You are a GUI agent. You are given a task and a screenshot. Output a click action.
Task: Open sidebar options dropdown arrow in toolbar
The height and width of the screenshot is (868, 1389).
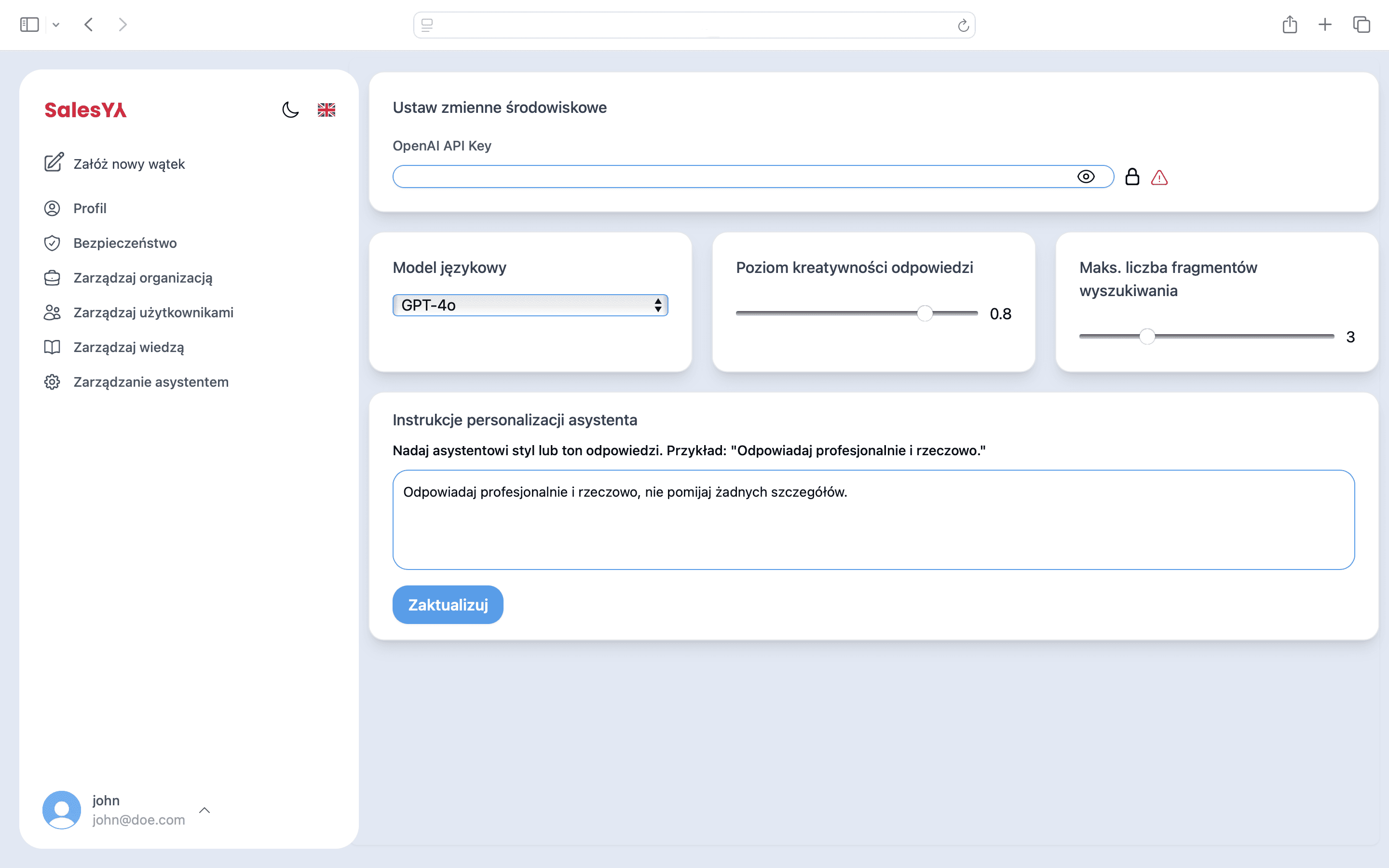[x=55, y=25]
